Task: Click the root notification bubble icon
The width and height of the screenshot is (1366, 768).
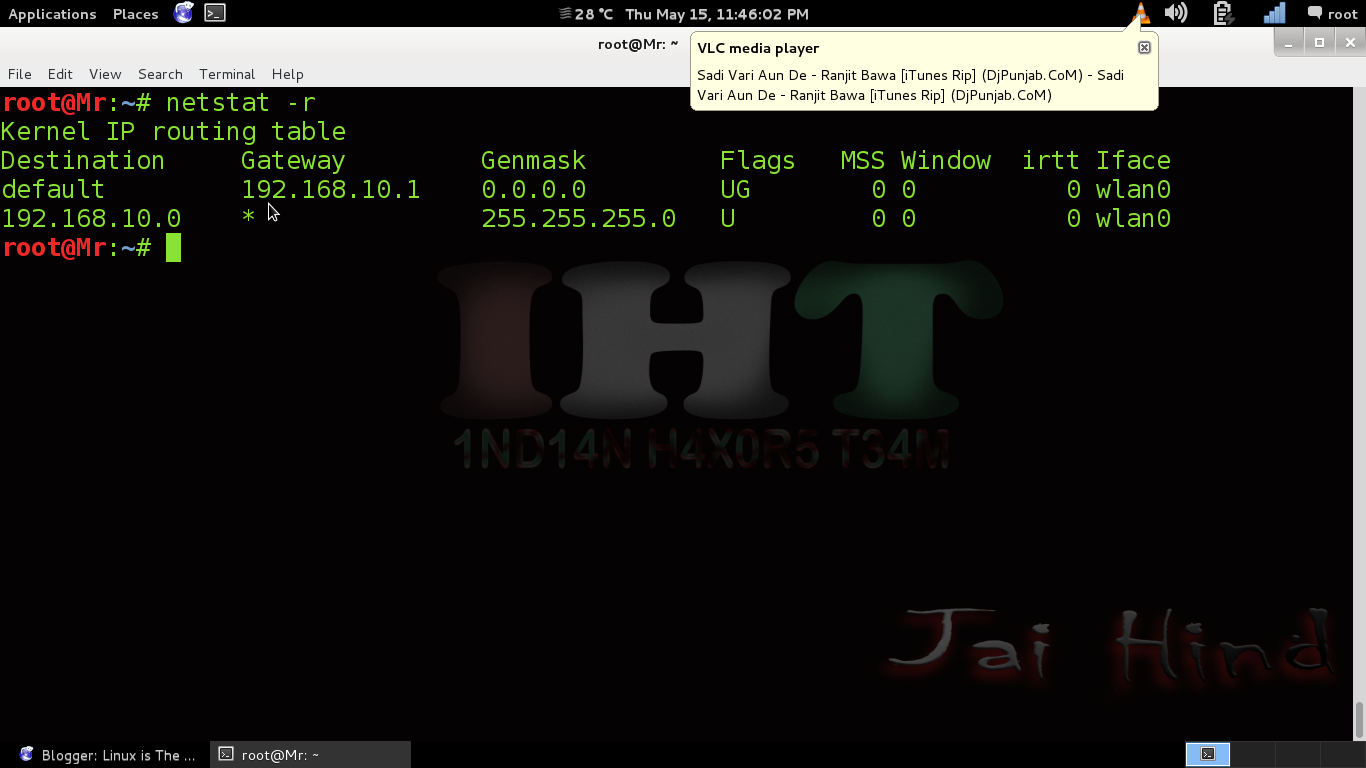Action: [1315, 13]
